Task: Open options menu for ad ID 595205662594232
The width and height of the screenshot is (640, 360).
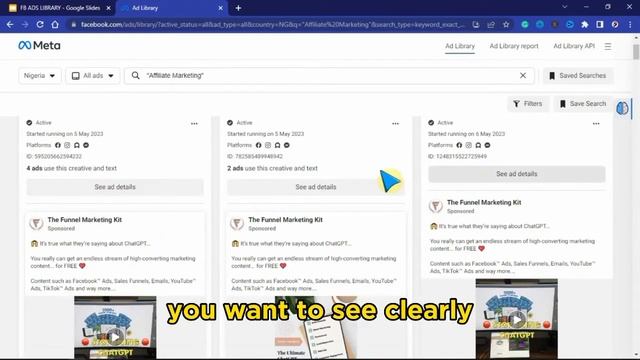Action: tap(194, 123)
